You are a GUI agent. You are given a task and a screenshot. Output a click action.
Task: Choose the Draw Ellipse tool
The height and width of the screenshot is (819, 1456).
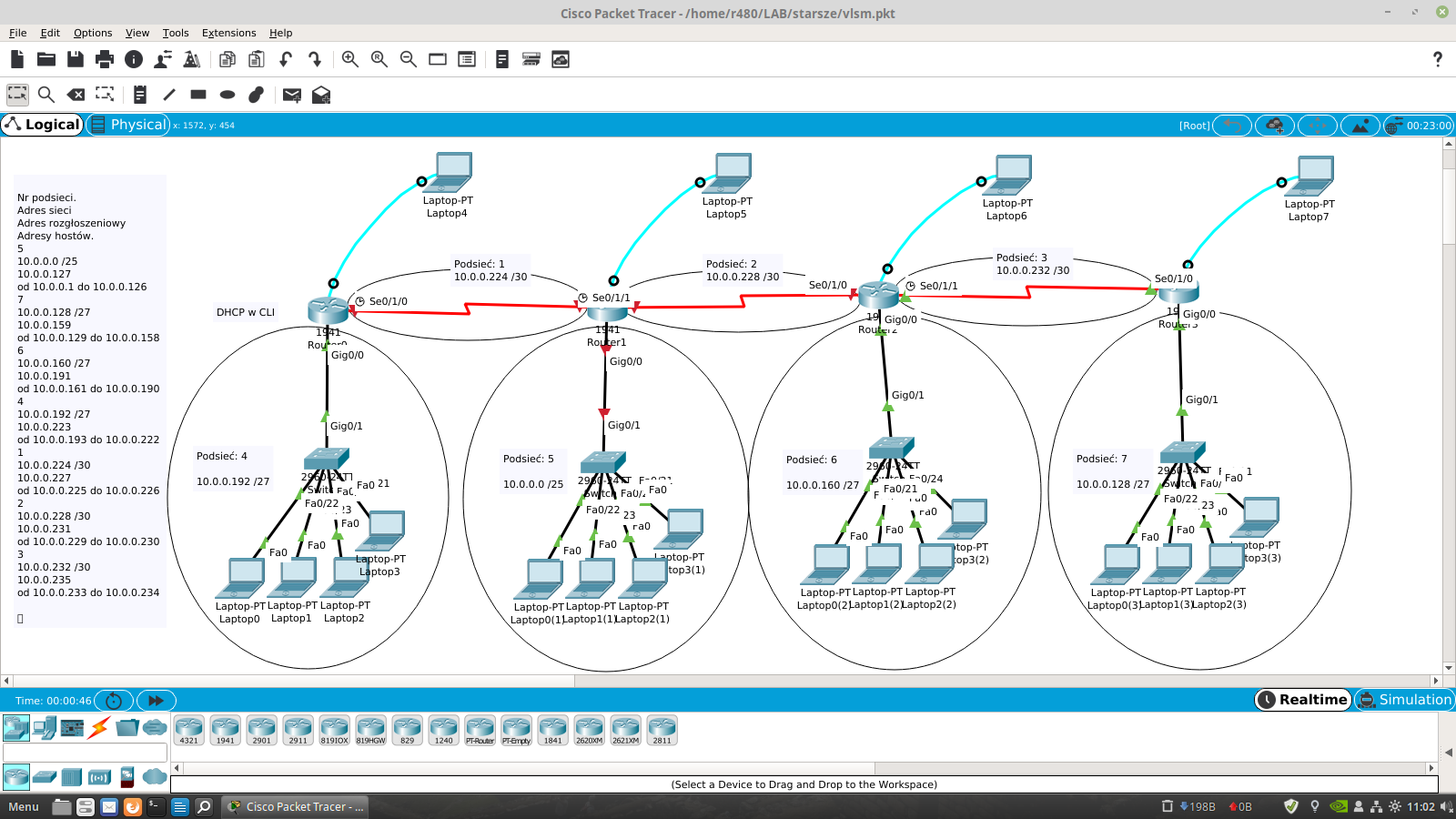coord(227,95)
